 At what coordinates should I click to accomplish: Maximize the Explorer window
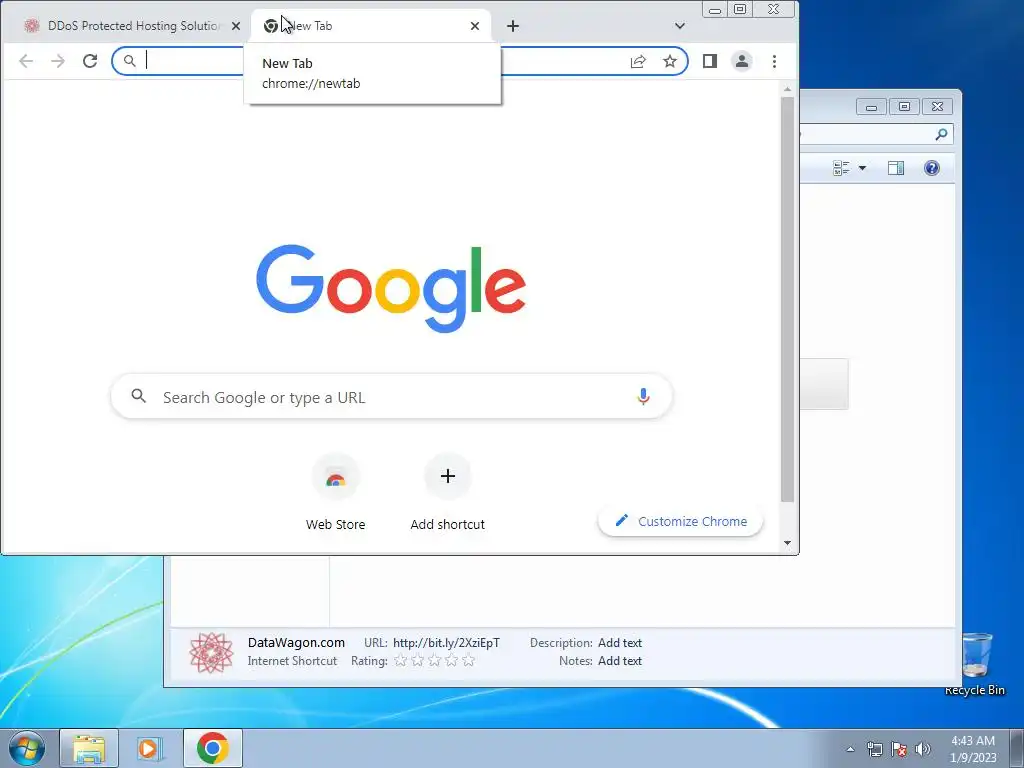click(x=904, y=106)
